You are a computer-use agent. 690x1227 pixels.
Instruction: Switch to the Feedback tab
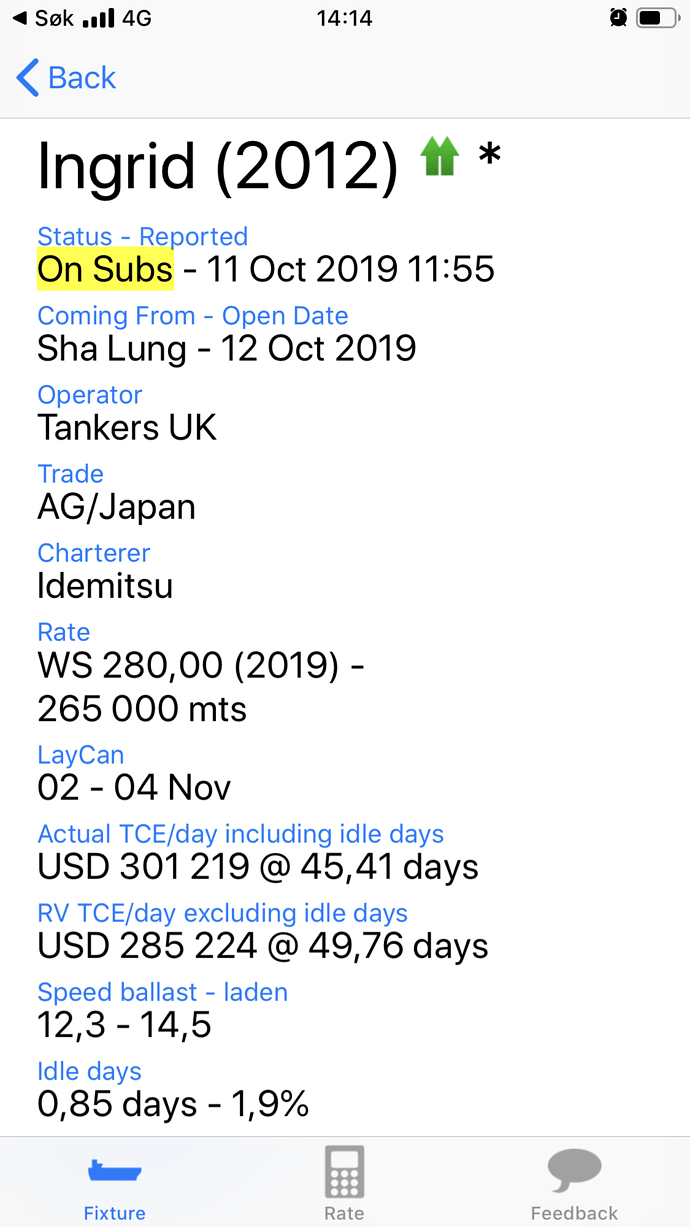574,1181
